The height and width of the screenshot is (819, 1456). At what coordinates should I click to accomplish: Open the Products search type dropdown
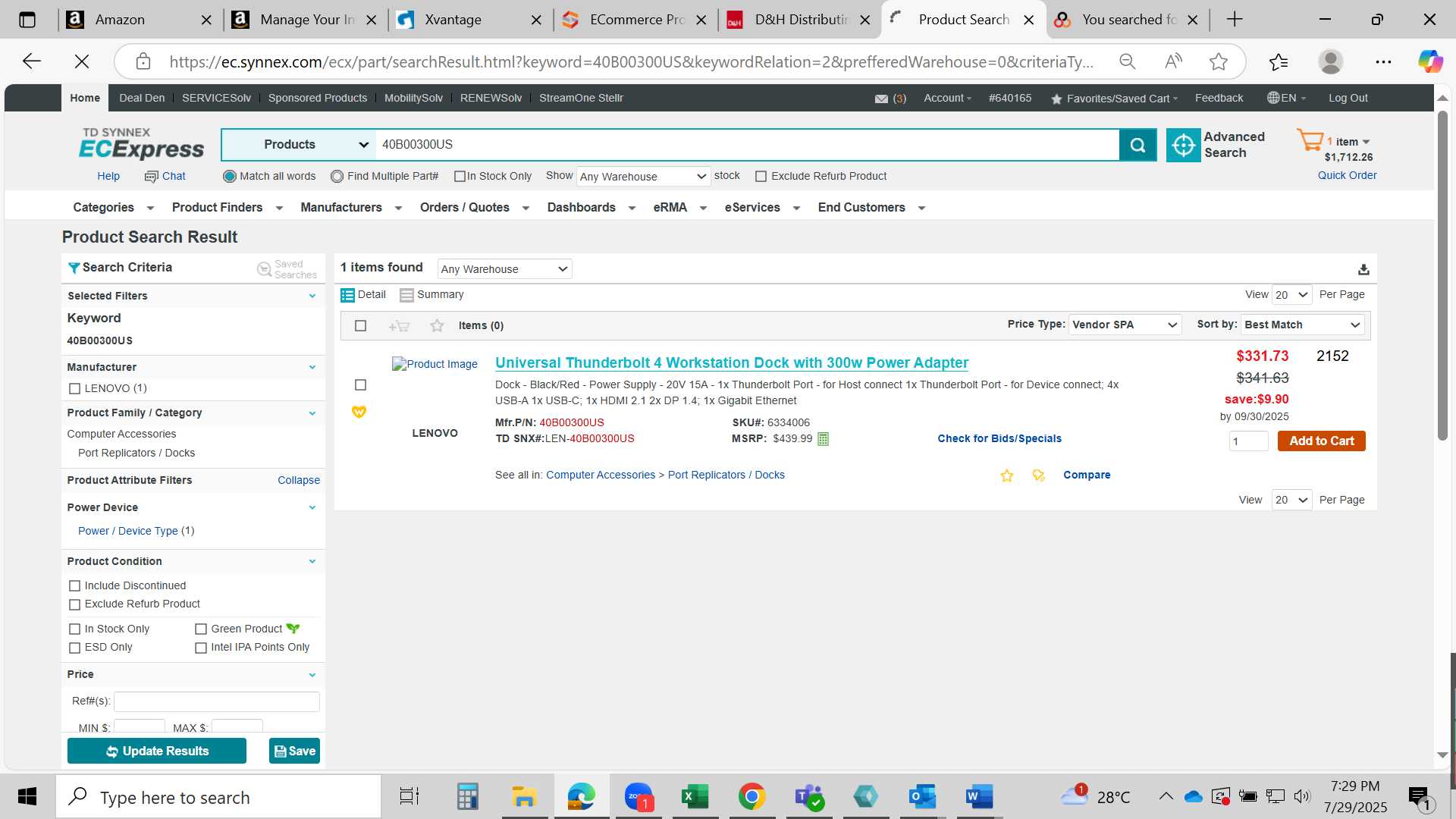point(299,145)
